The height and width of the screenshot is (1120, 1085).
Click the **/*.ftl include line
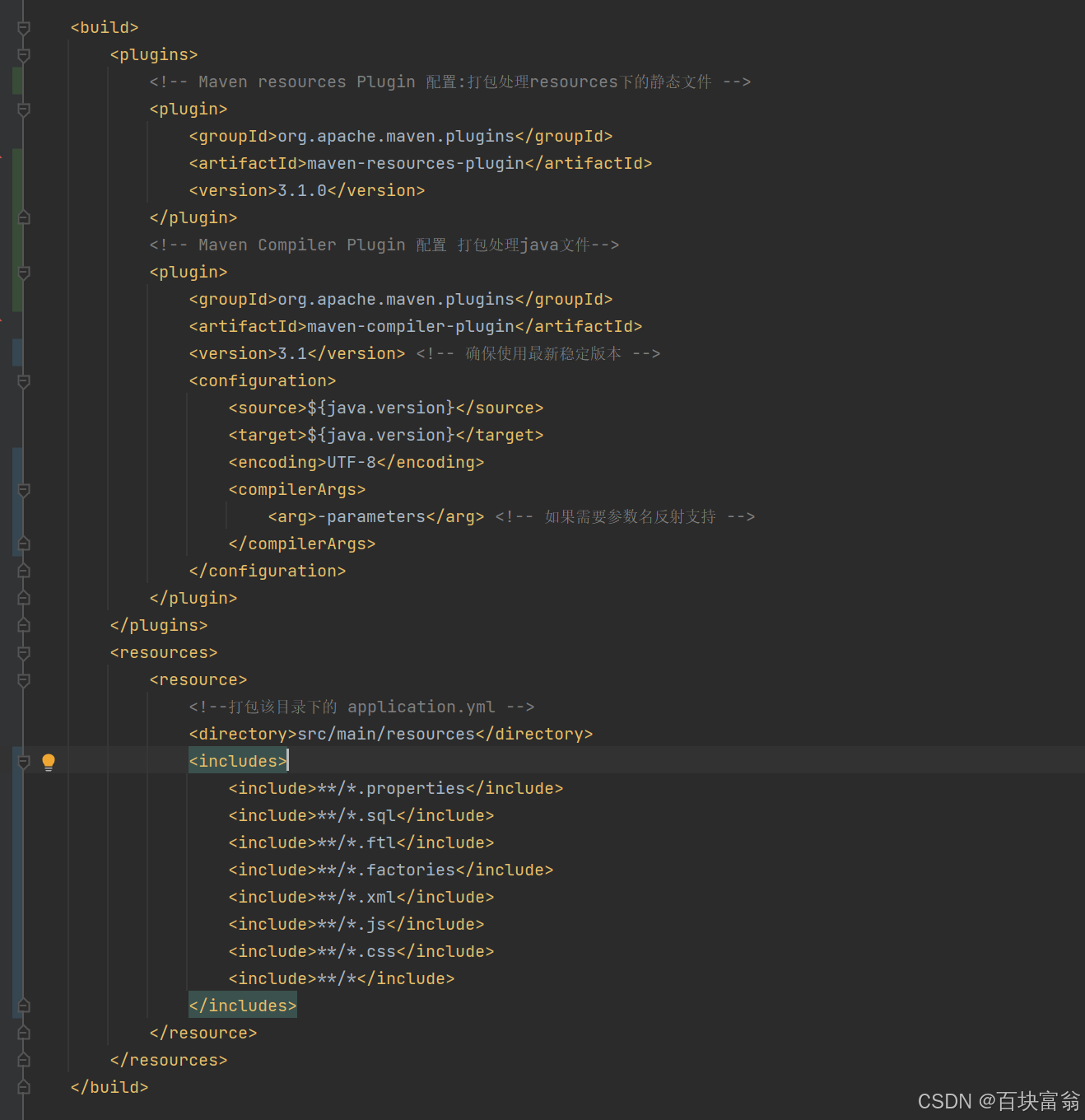(x=361, y=843)
